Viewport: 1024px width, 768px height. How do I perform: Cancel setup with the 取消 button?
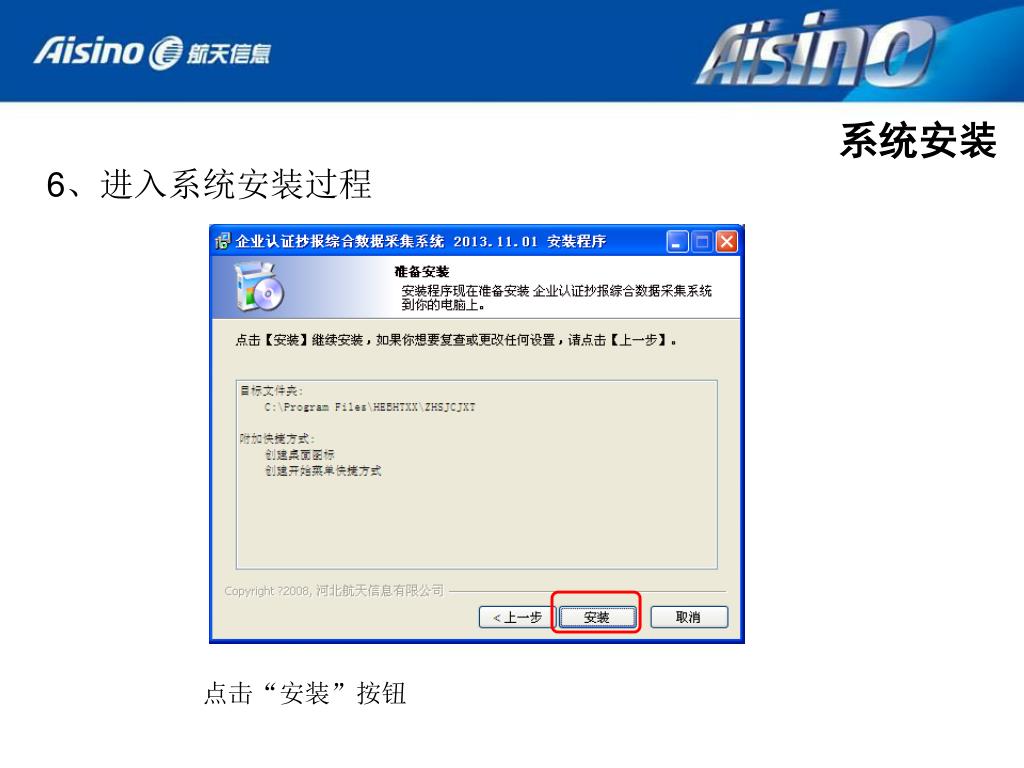[688, 617]
